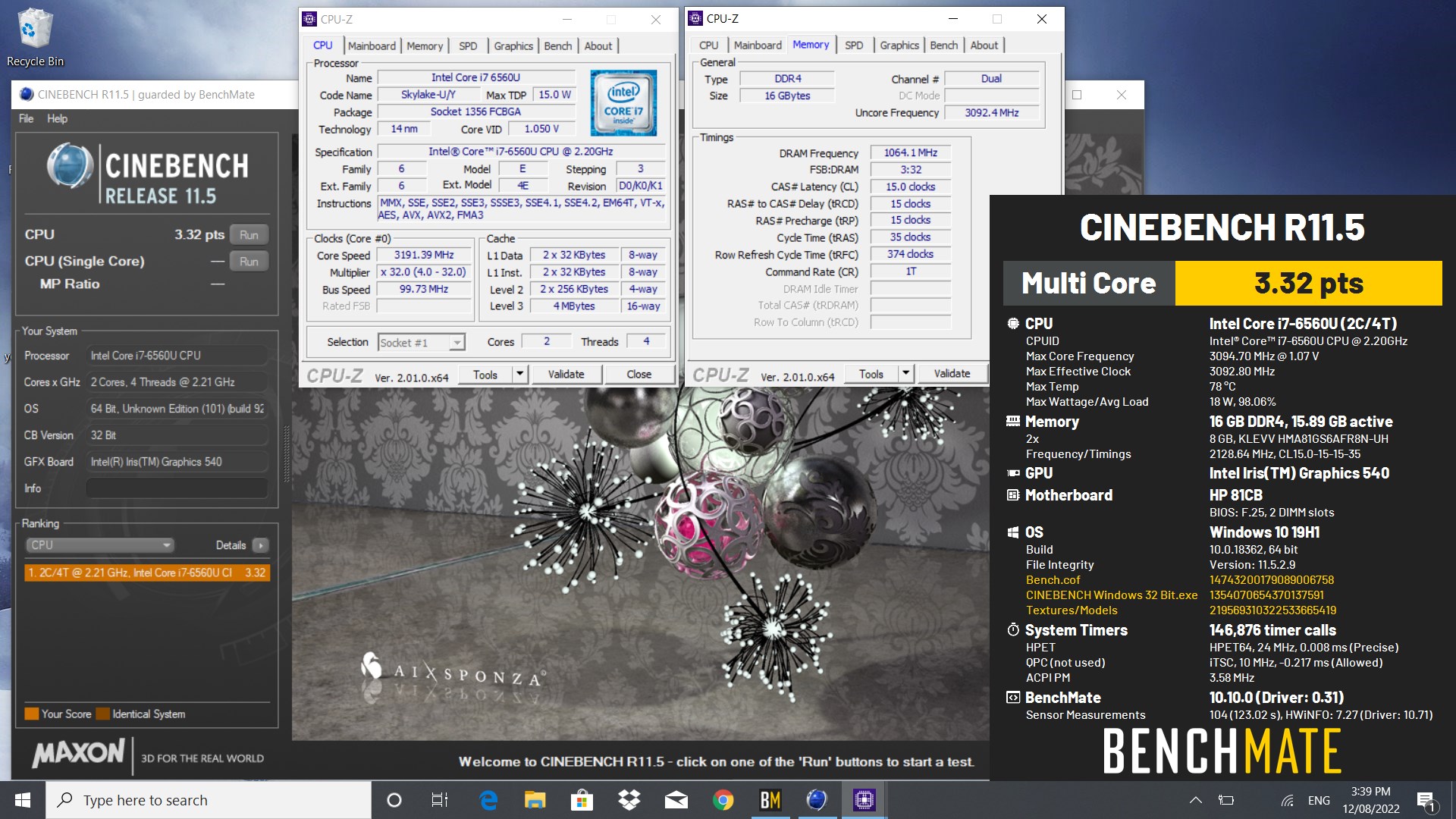Click the DRAM Frequency 1064.1 MHz value
Screen dimensions: 1456x819
(911, 153)
